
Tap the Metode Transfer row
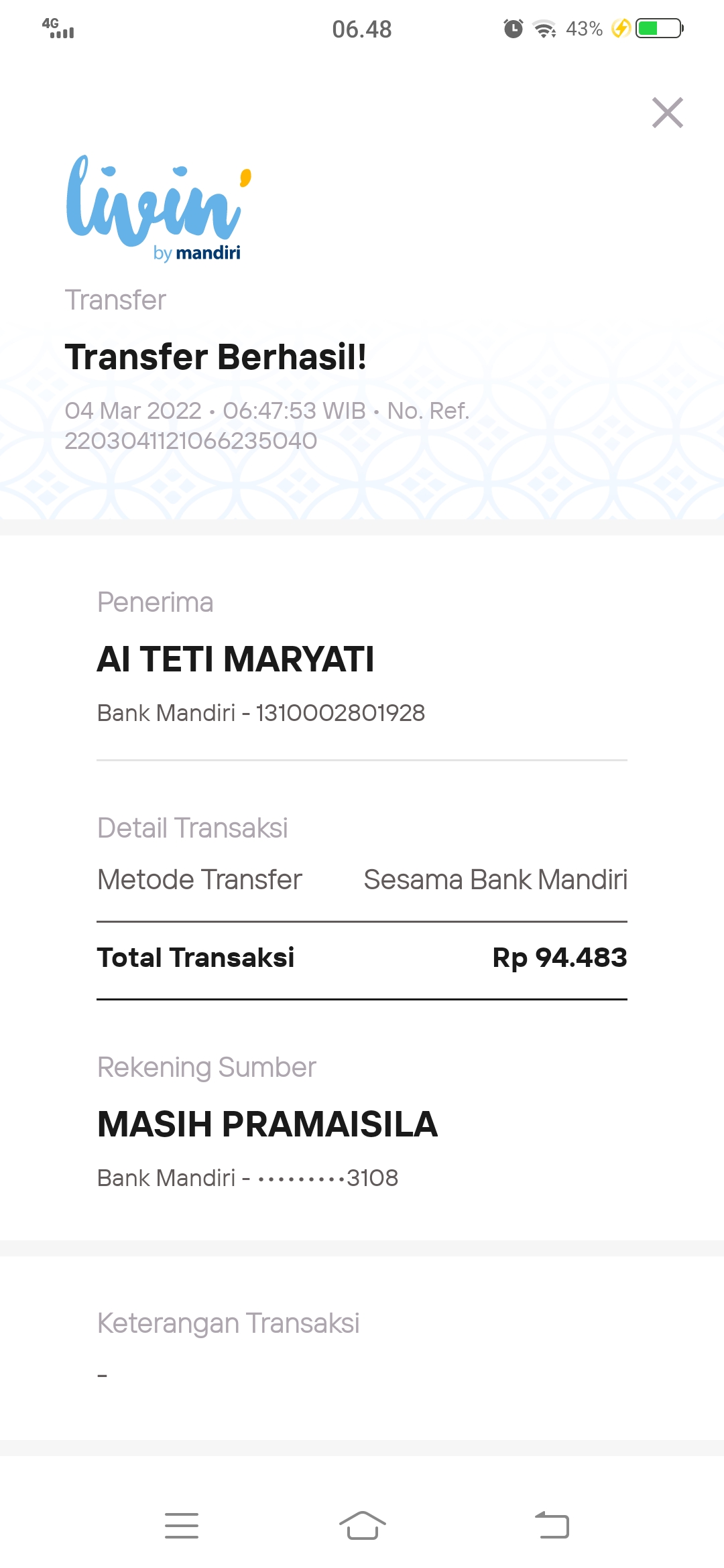click(362, 880)
